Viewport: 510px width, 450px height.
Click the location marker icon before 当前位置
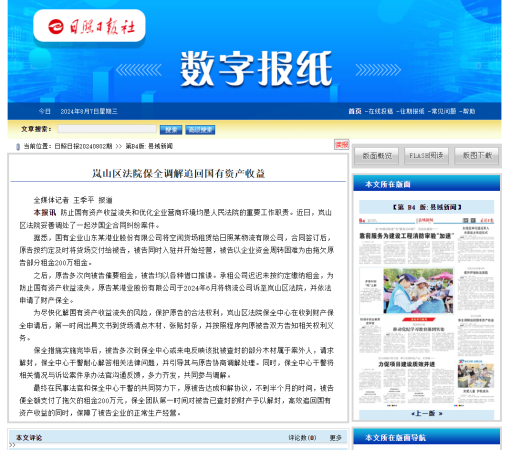[18, 146]
